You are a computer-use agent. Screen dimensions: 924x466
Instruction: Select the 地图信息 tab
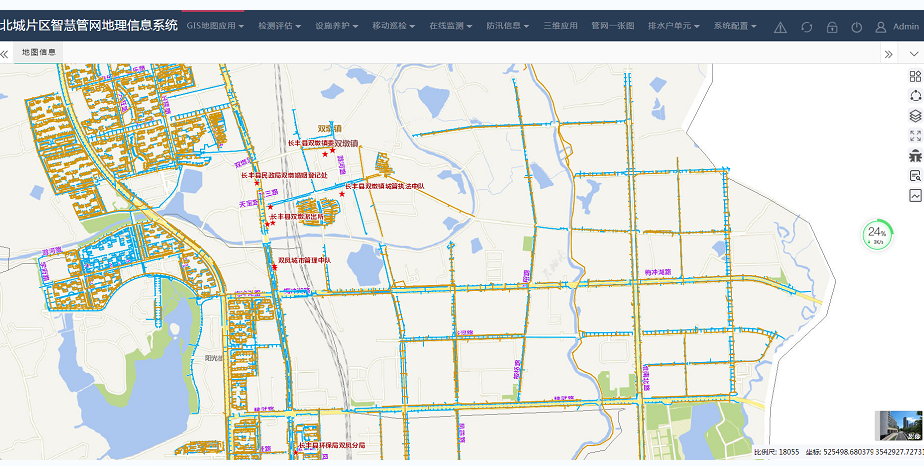coord(39,51)
